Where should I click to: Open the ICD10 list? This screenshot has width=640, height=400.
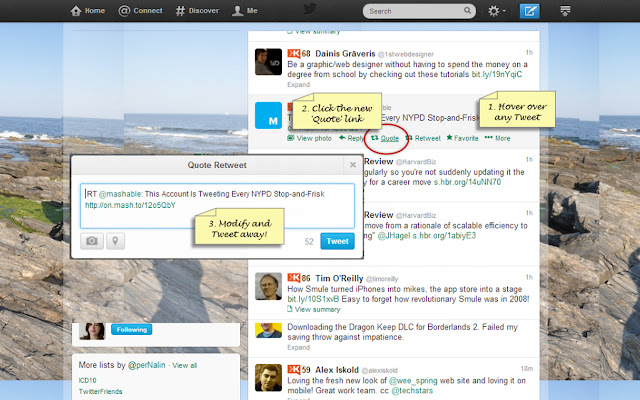click(87, 380)
